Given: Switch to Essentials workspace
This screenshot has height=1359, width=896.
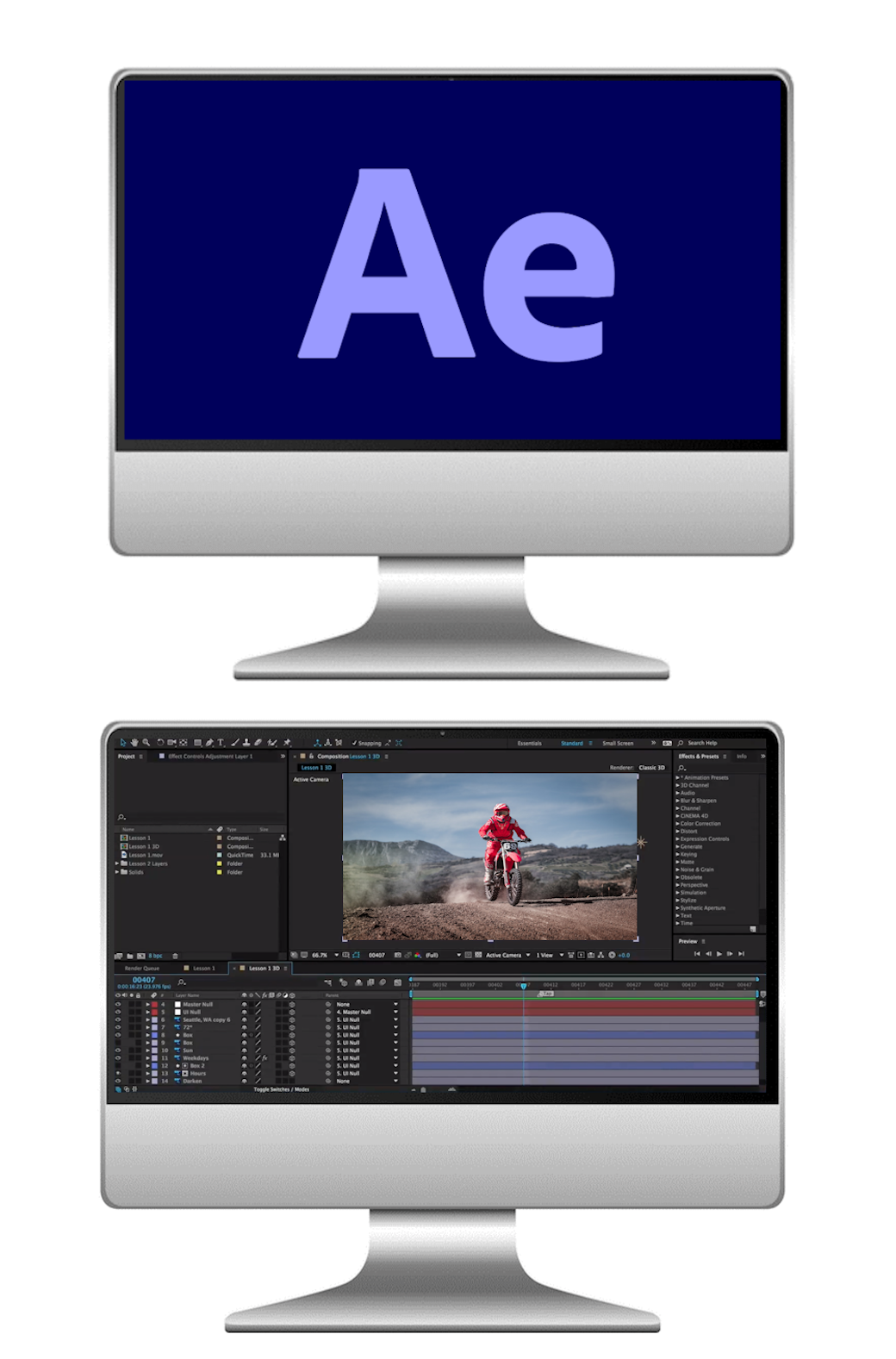Looking at the screenshot, I should pyautogui.click(x=530, y=743).
